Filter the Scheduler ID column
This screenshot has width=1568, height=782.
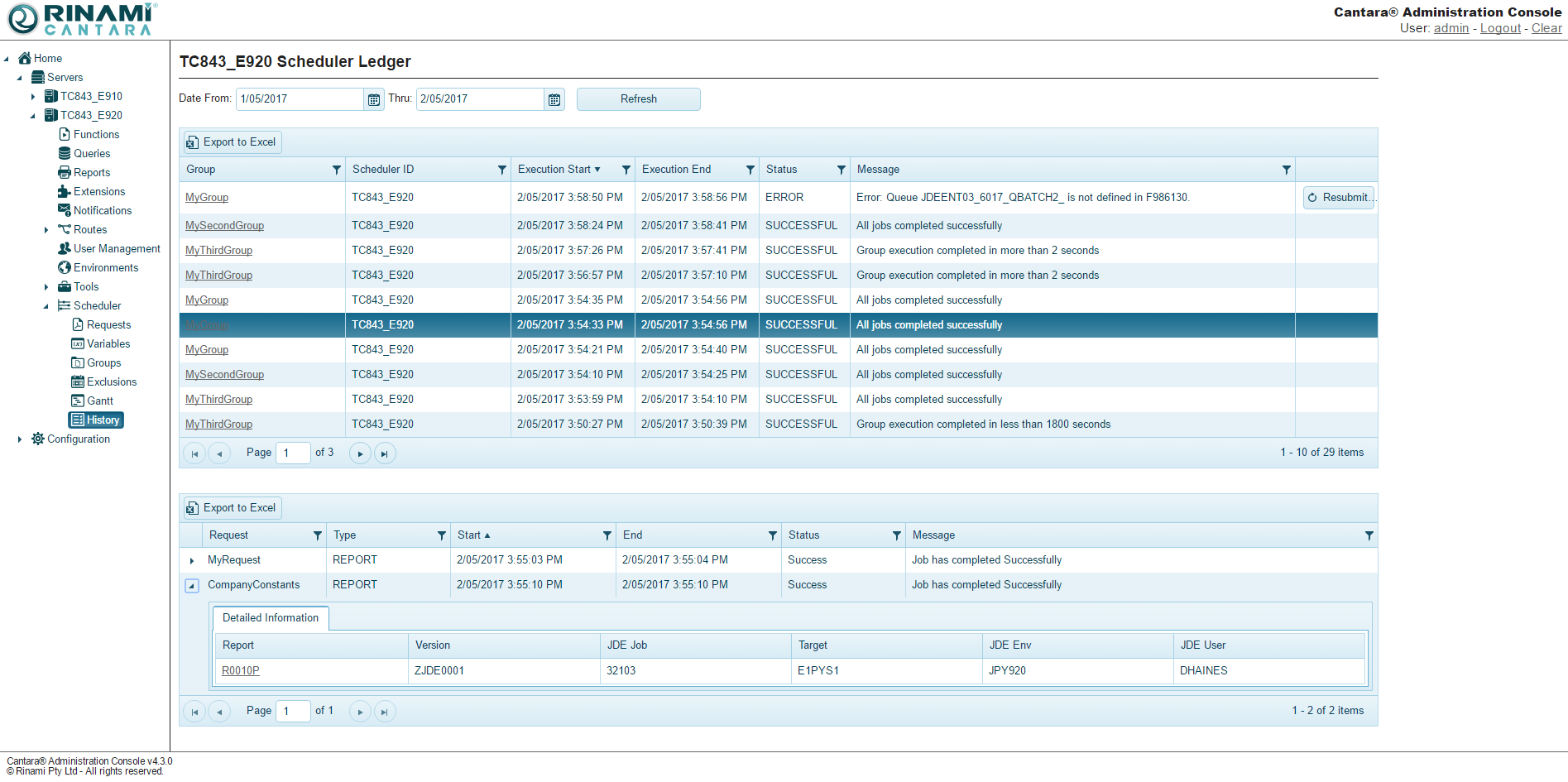(x=501, y=170)
